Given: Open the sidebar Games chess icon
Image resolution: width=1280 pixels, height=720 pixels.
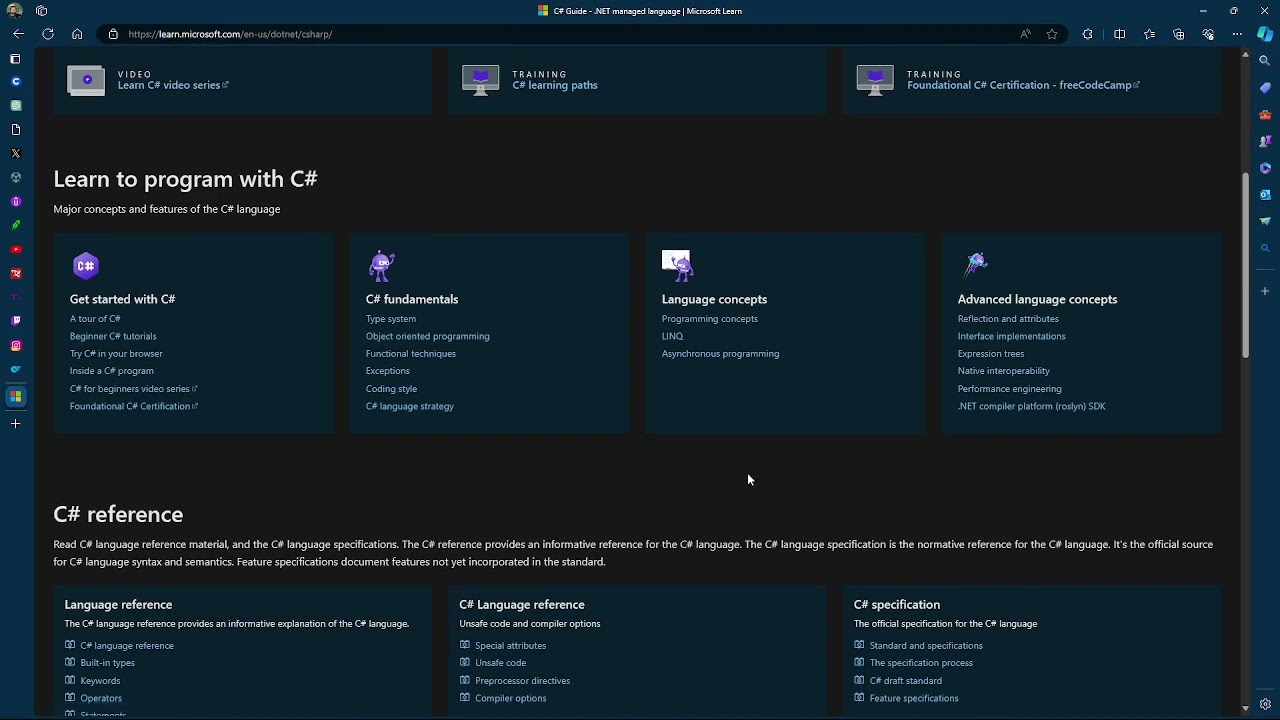Looking at the screenshot, I should tap(1265, 141).
